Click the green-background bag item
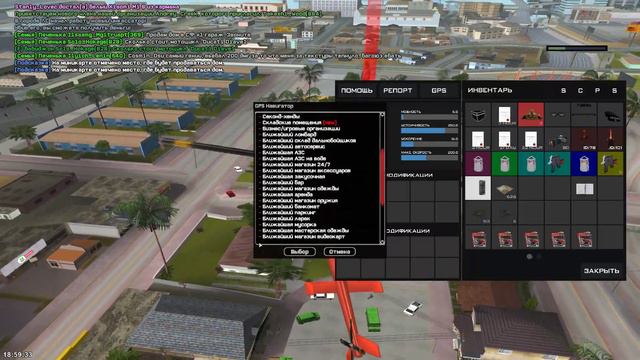The width and height of the screenshot is (640, 360). [x=504, y=164]
